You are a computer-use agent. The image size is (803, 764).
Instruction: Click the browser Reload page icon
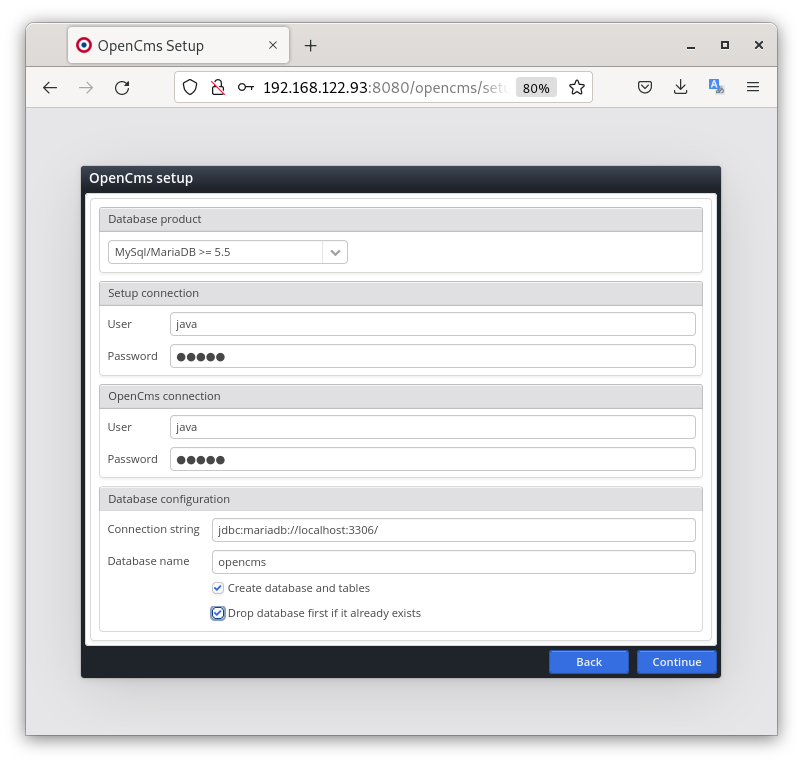tap(122, 88)
